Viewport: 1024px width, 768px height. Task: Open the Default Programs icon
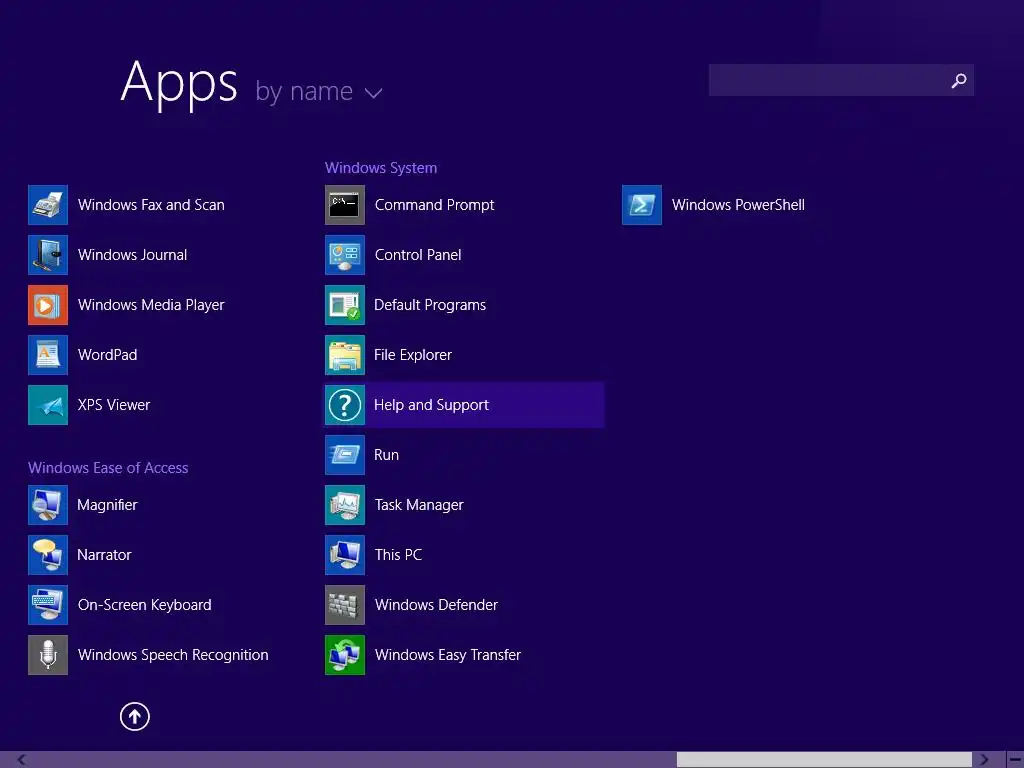(x=345, y=305)
